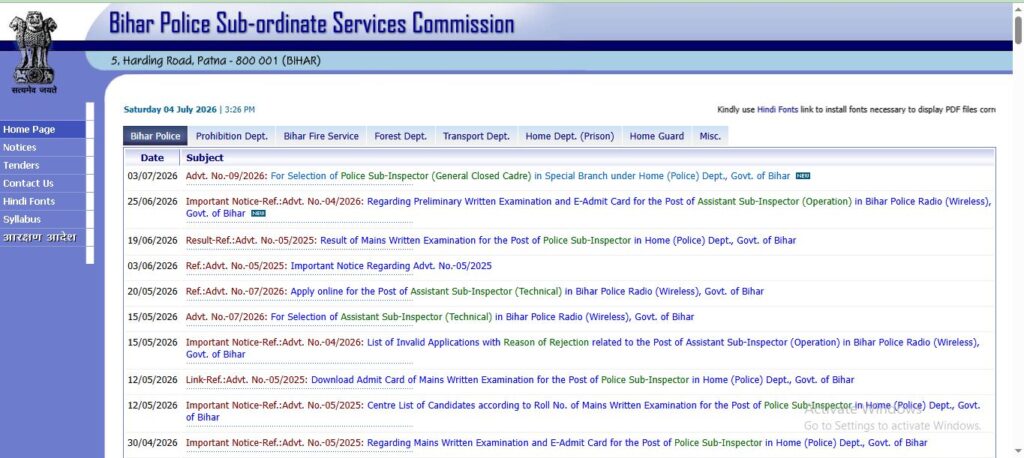Select the Home Guard tab
This screenshot has width=1024, height=458.
[x=656, y=136]
